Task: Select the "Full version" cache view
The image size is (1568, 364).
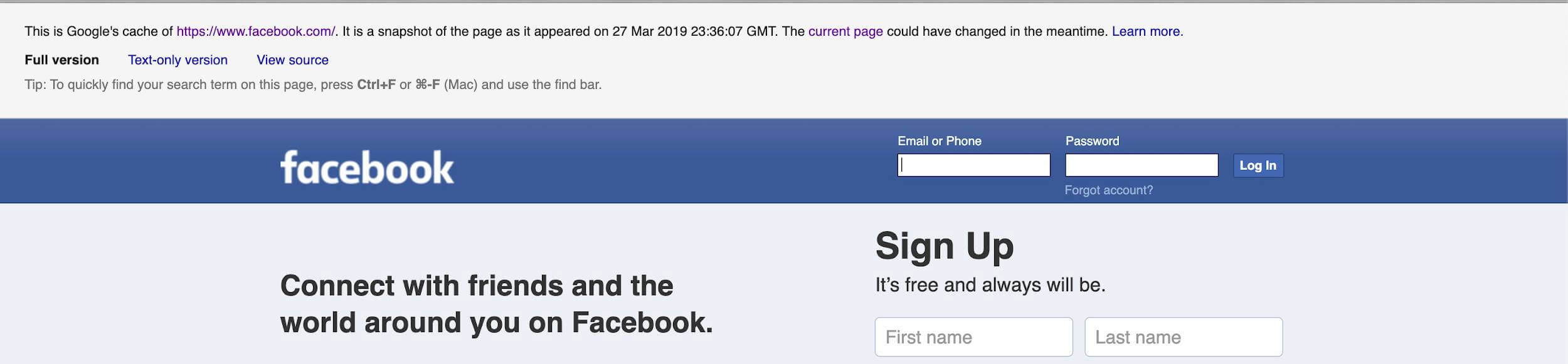Action: (x=61, y=60)
